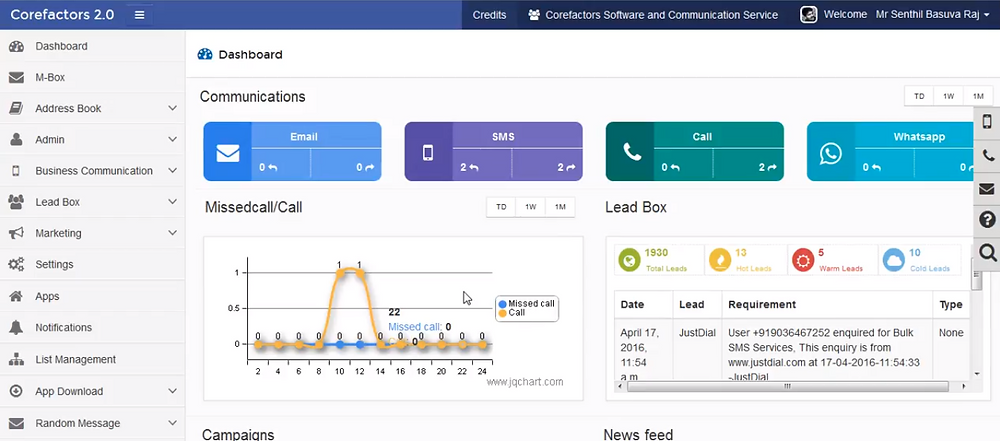Click the SMS mobile card icon
Image resolution: width=1000 pixels, height=441 pixels.
click(428, 153)
